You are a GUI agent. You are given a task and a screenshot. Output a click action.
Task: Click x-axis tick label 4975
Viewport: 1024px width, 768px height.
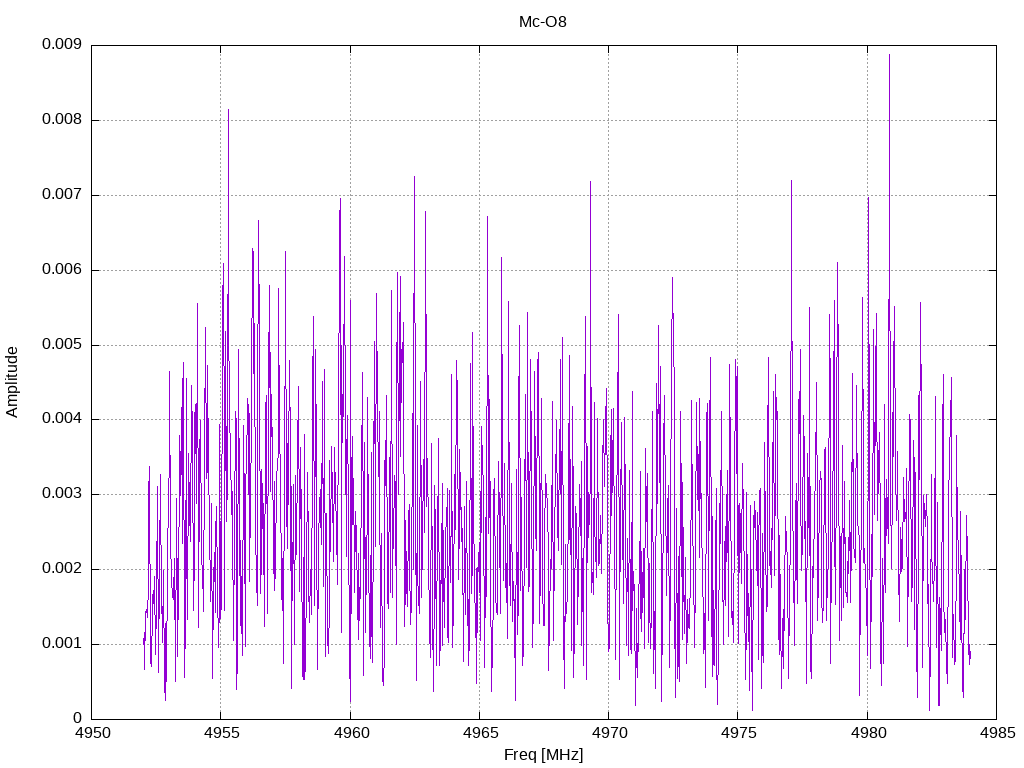point(738,733)
